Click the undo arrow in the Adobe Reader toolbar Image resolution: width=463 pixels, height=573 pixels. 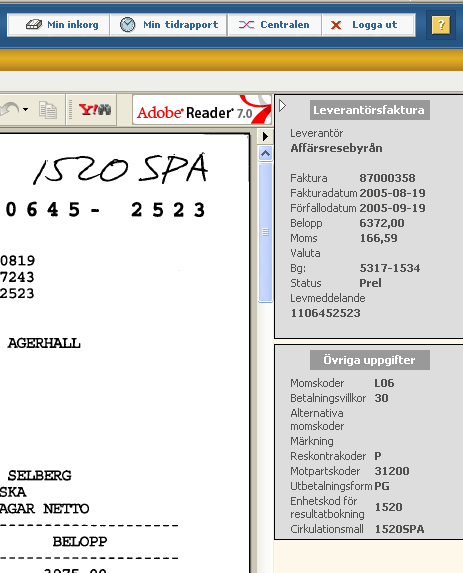coord(10,109)
